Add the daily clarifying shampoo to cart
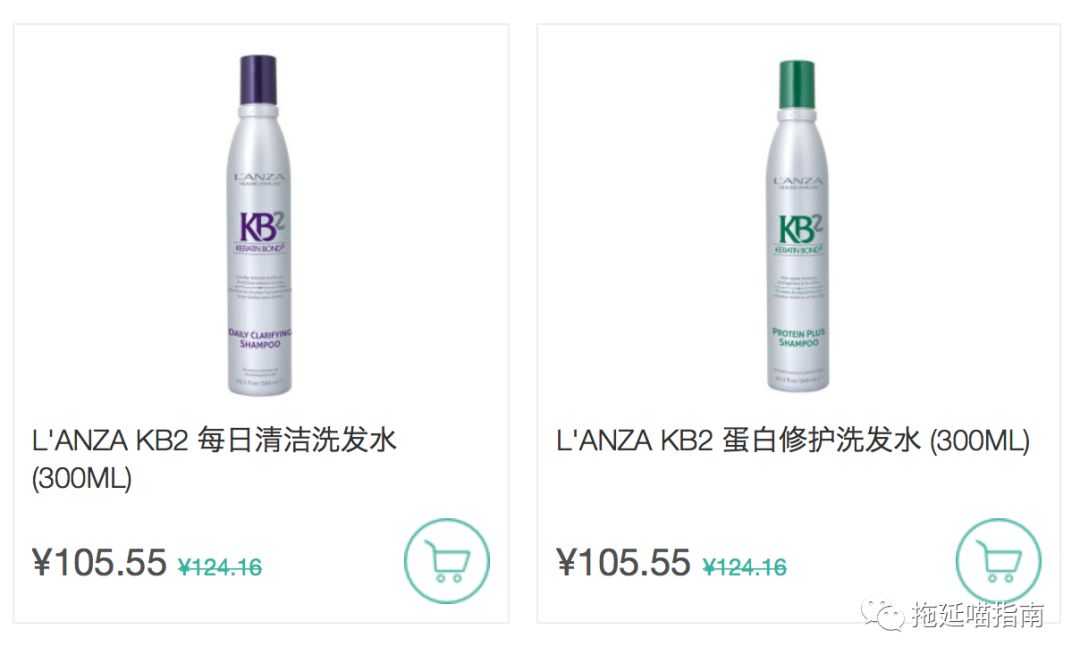The width and height of the screenshot is (1080, 663). 446,561
